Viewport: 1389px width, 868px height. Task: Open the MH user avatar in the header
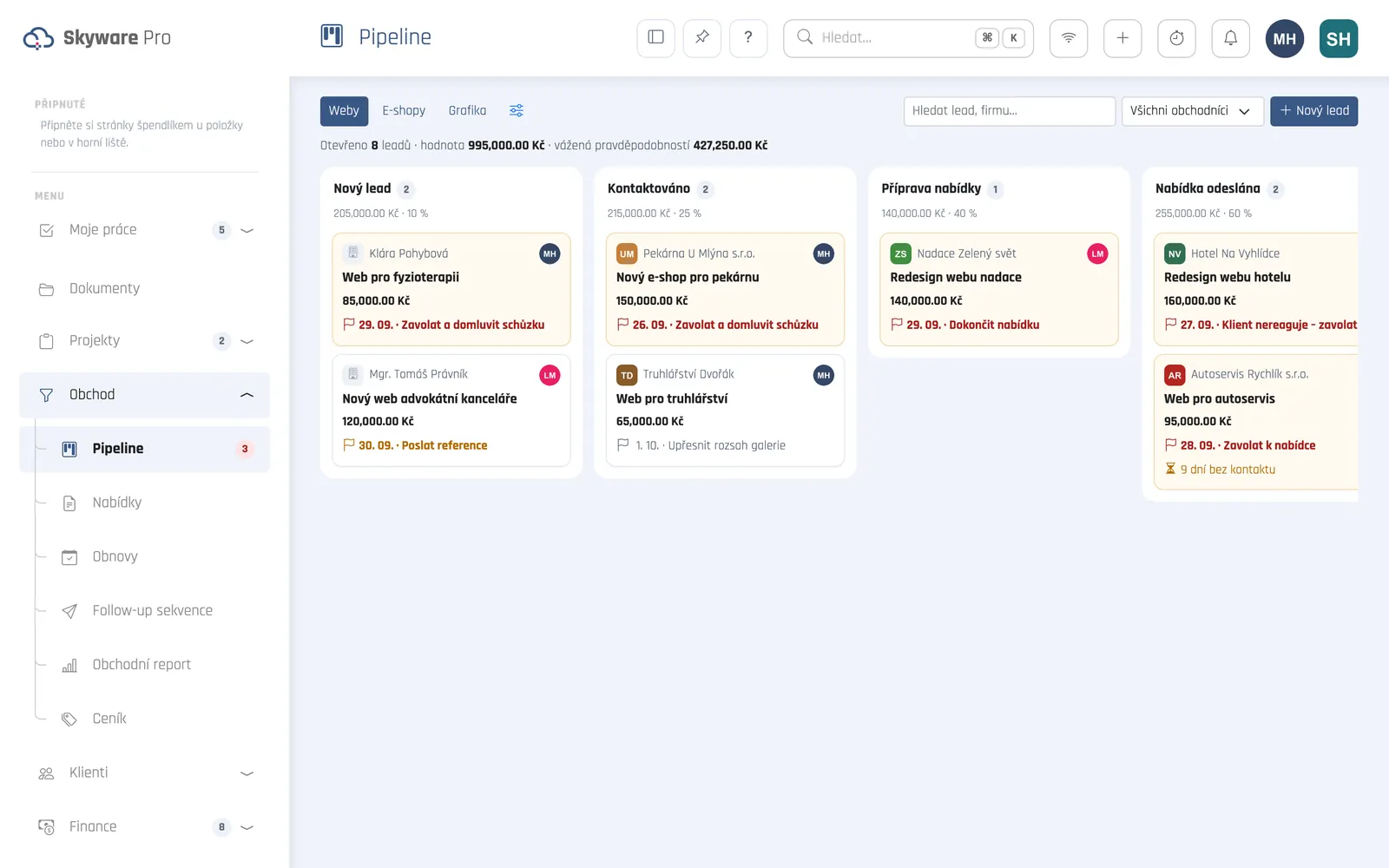click(1284, 38)
